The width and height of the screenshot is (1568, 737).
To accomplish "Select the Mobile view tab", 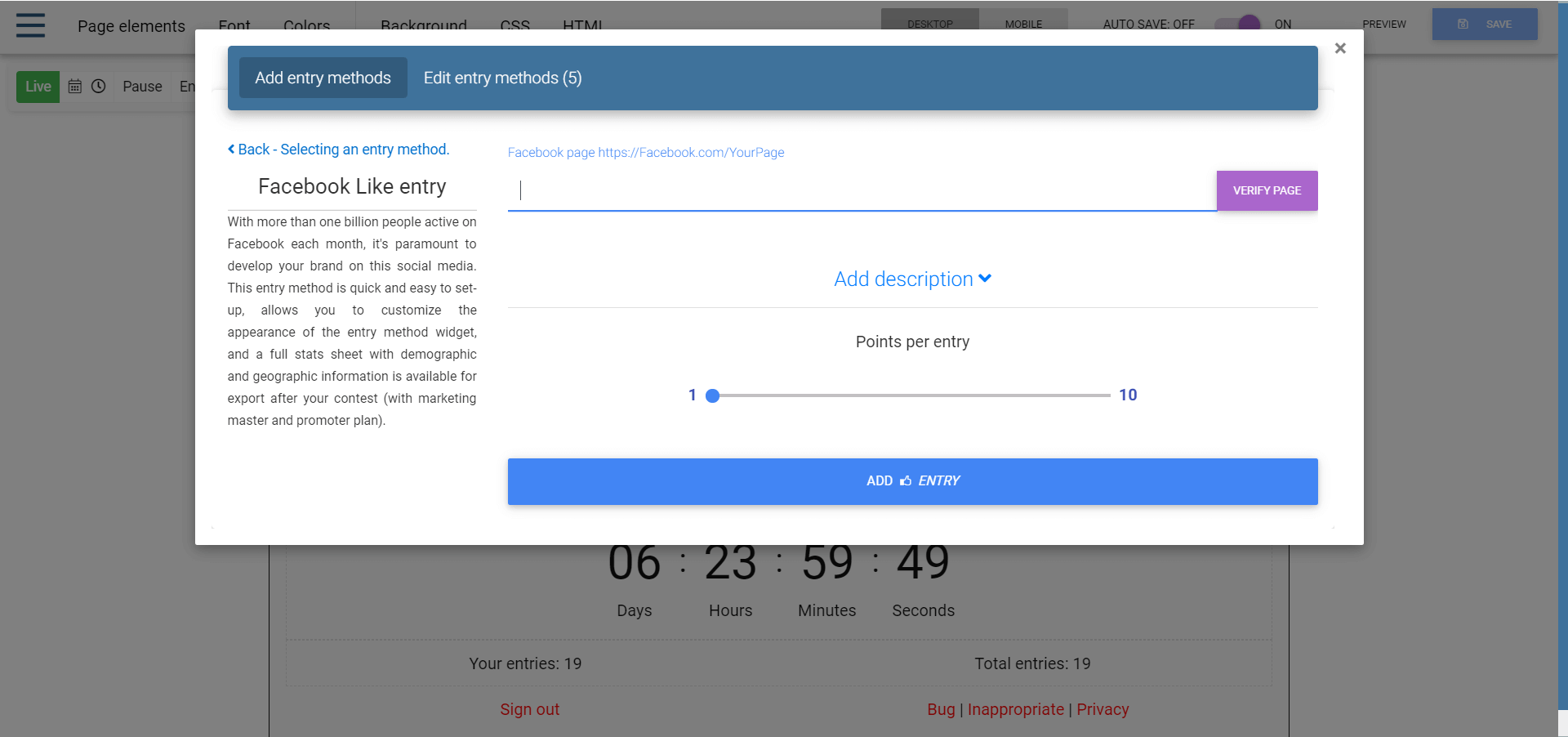I will pos(1023,24).
